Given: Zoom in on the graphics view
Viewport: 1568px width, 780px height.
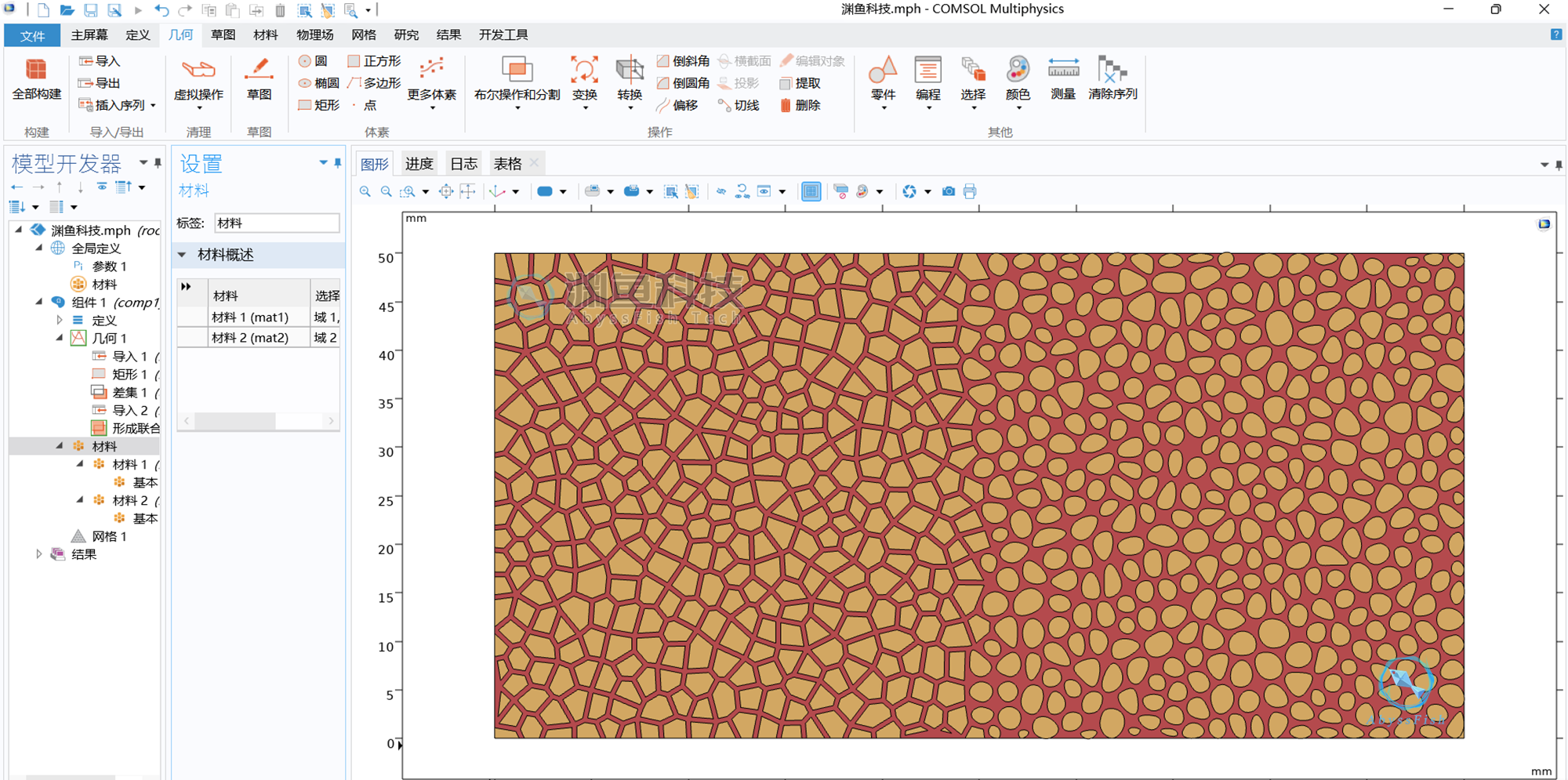Looking at the screenshot, I should [x=365, y=191].
